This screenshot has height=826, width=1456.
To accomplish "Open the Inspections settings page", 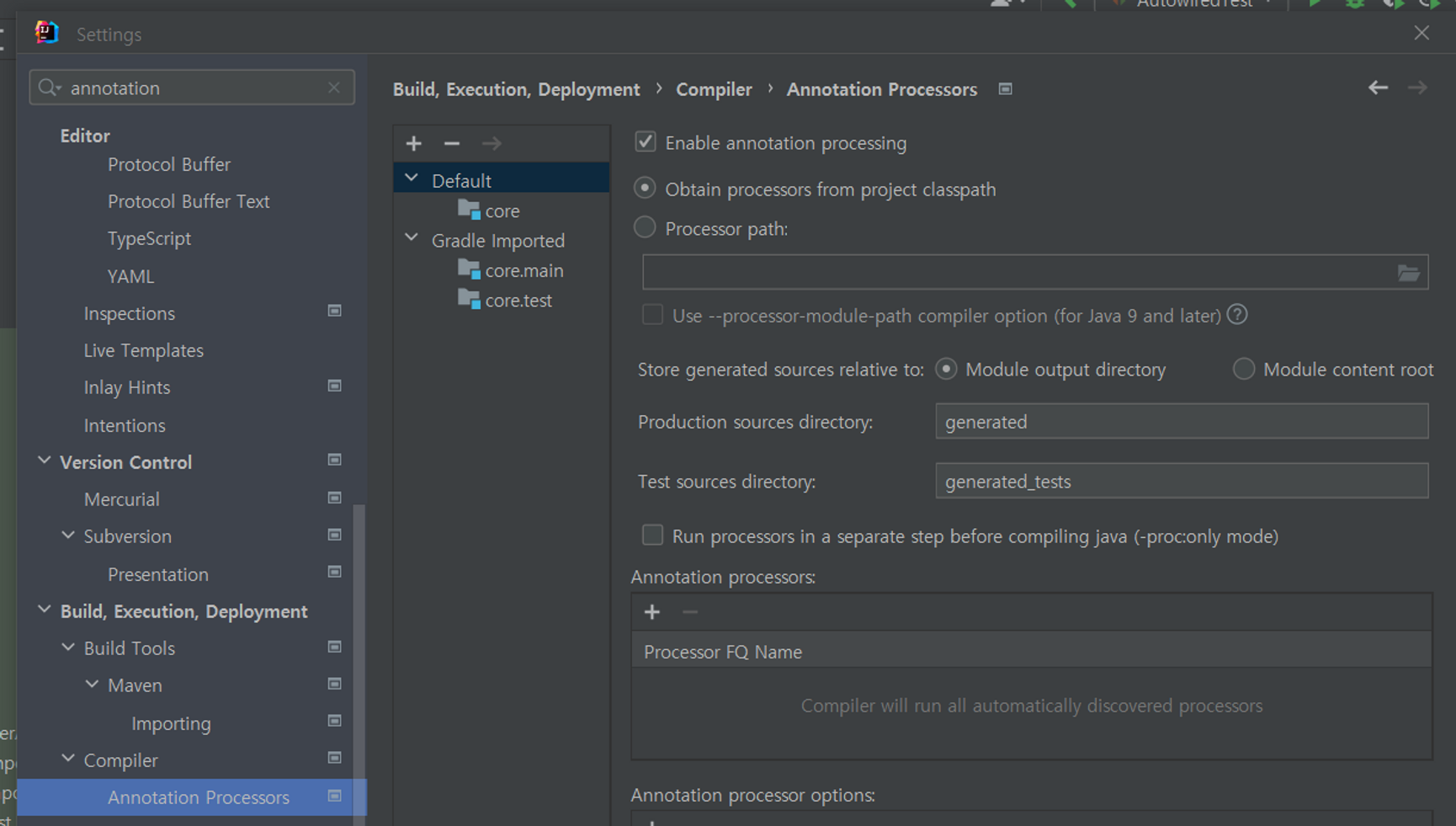I will click(x=130, y=313).
